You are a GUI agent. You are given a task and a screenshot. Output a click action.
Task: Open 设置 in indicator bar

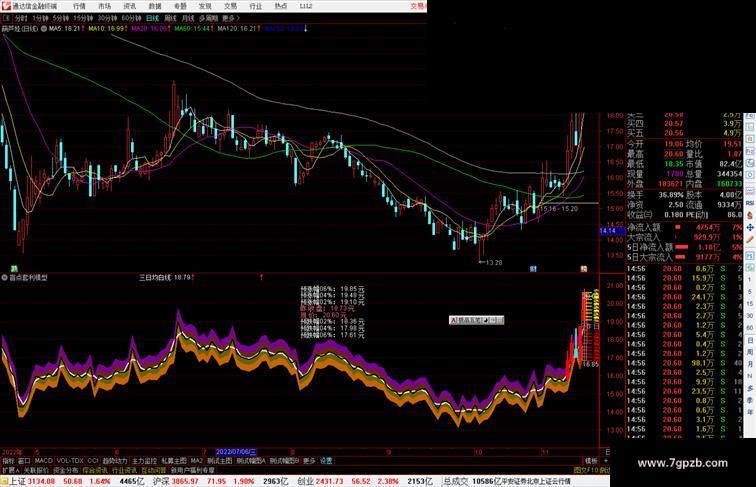[x=326, y=460]
